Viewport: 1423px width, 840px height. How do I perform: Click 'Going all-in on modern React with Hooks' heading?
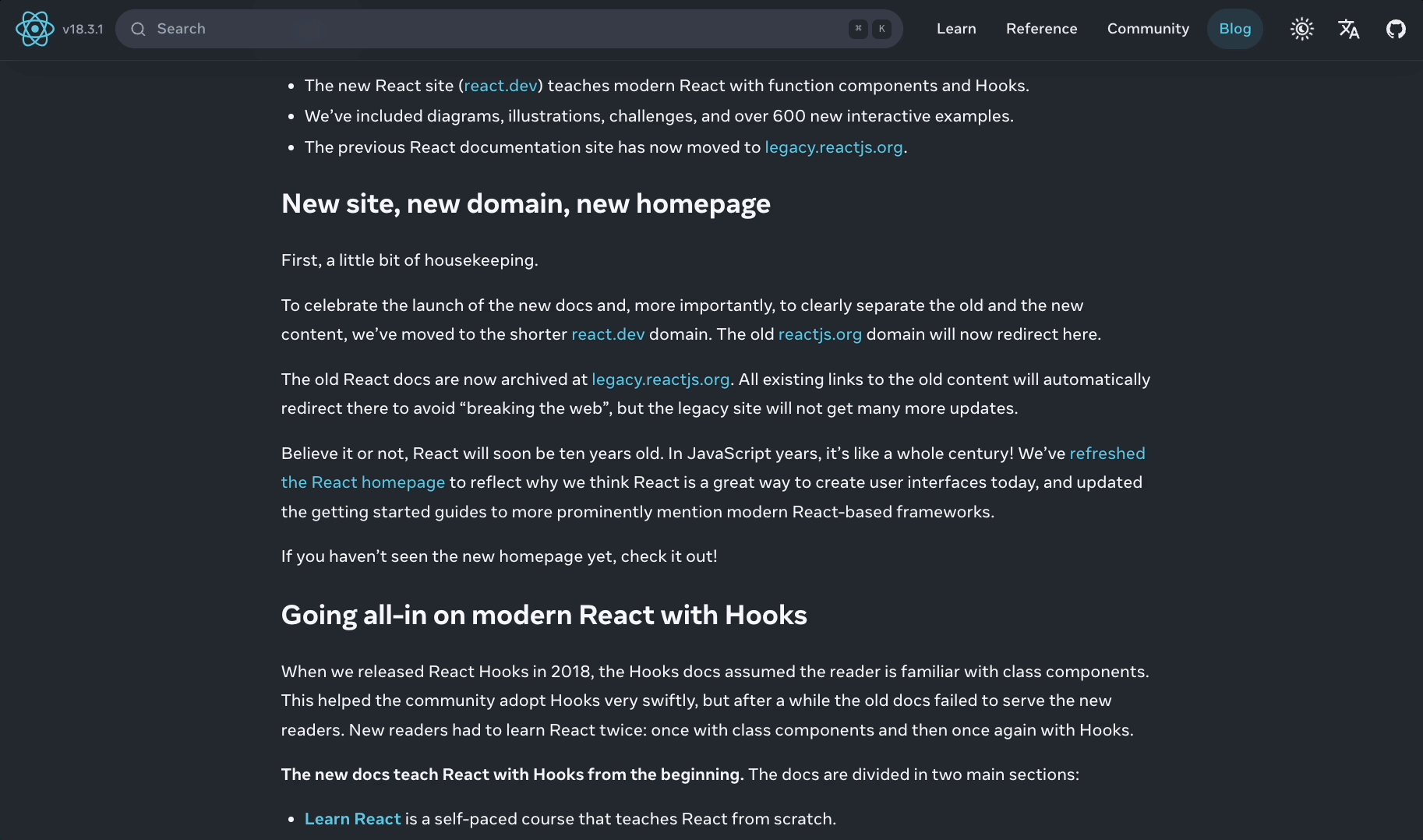click(543, 615)
